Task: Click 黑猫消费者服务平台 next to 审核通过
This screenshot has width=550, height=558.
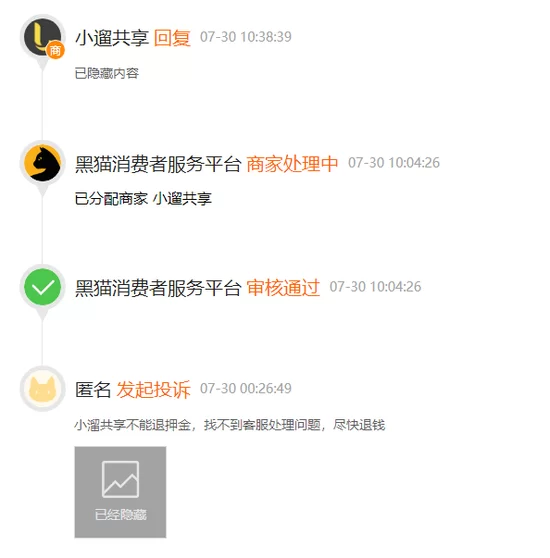Action: pyautogui.click(x=158, y=288)
